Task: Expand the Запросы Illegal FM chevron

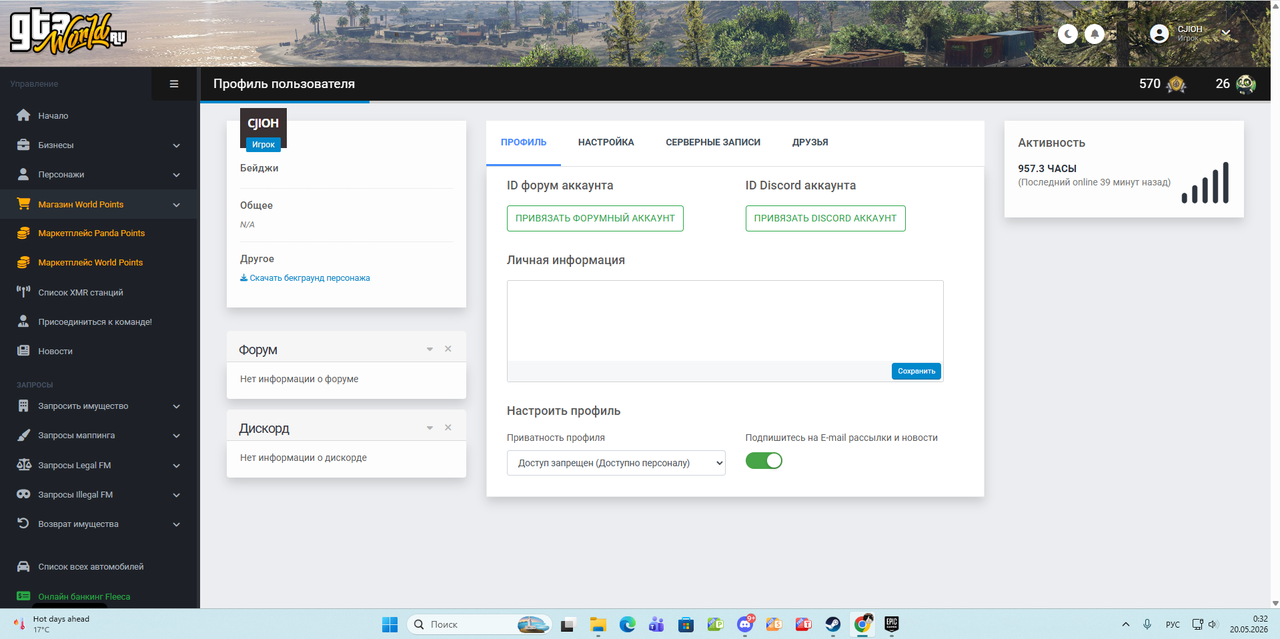Action: point(177,495)
